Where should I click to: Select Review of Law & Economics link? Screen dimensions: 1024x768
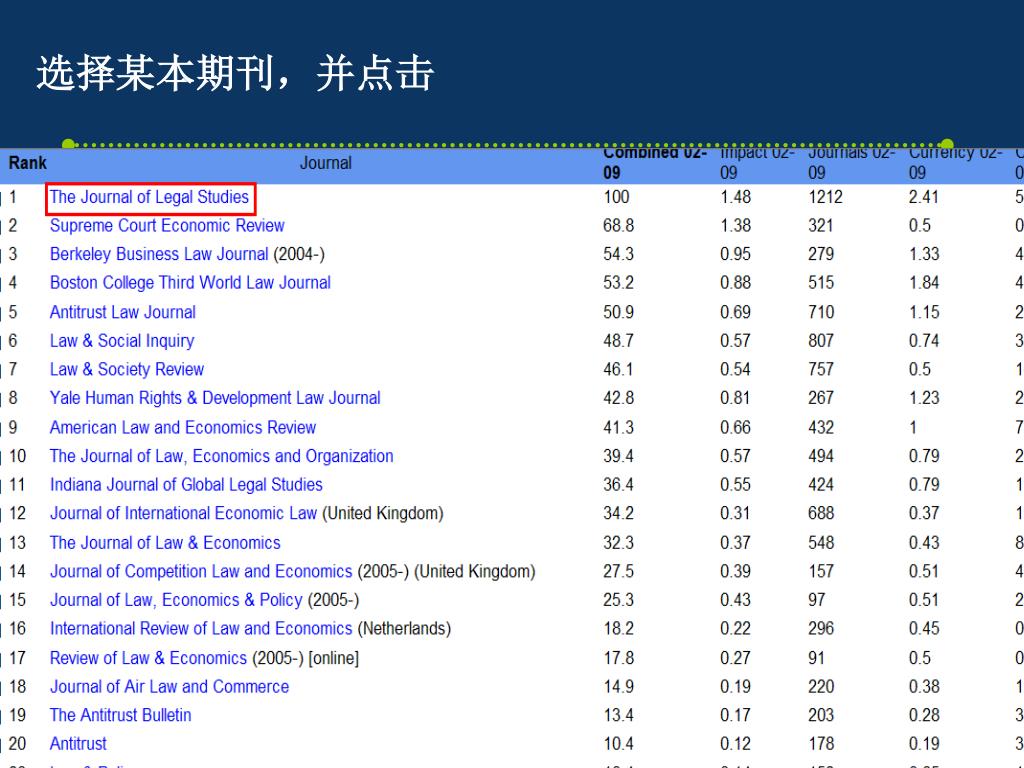(148, 658)
